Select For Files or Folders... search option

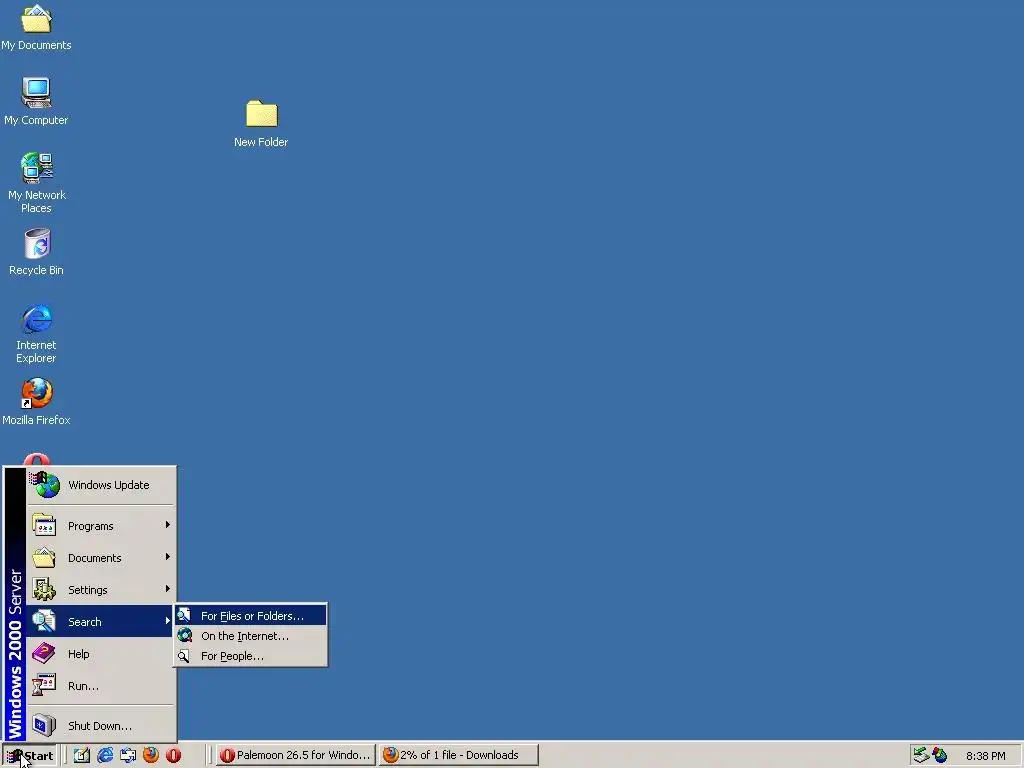[251, 615]
